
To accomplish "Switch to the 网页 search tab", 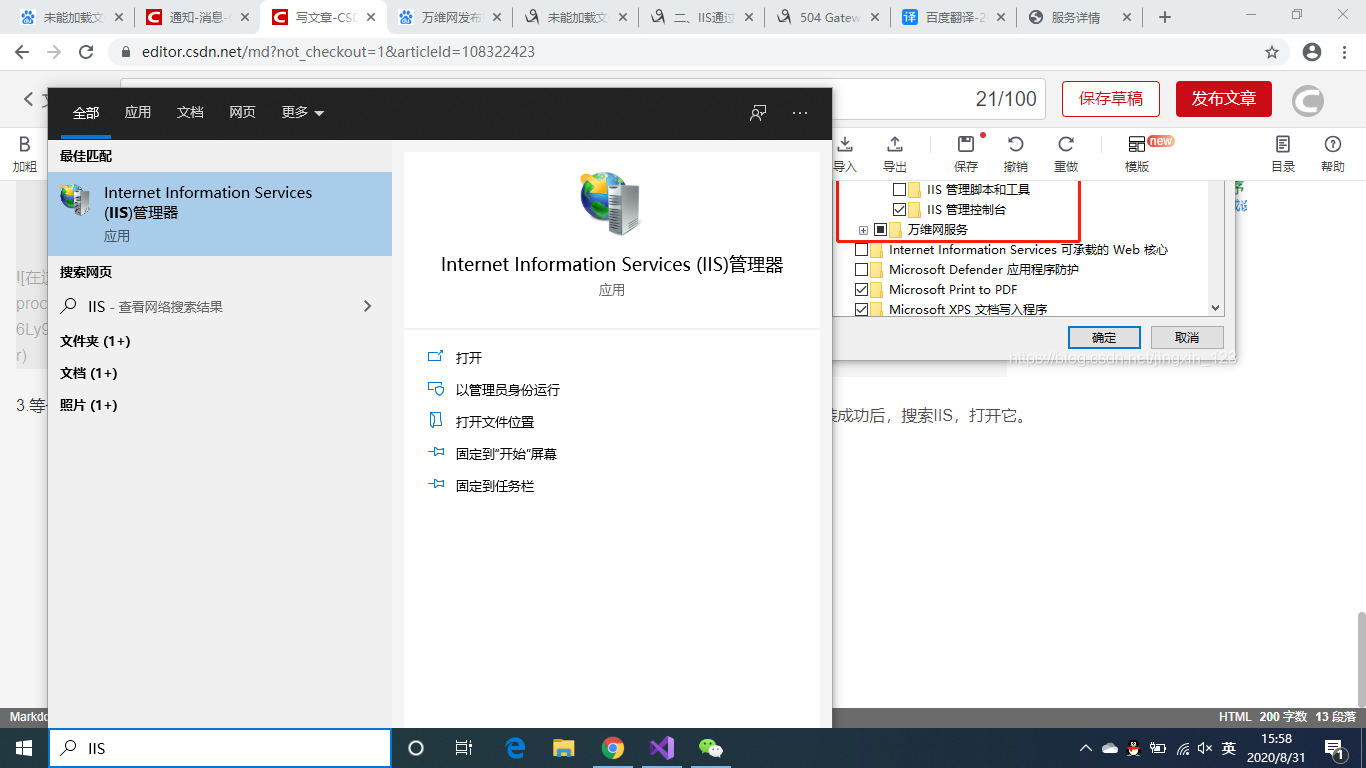I will 243,112.
